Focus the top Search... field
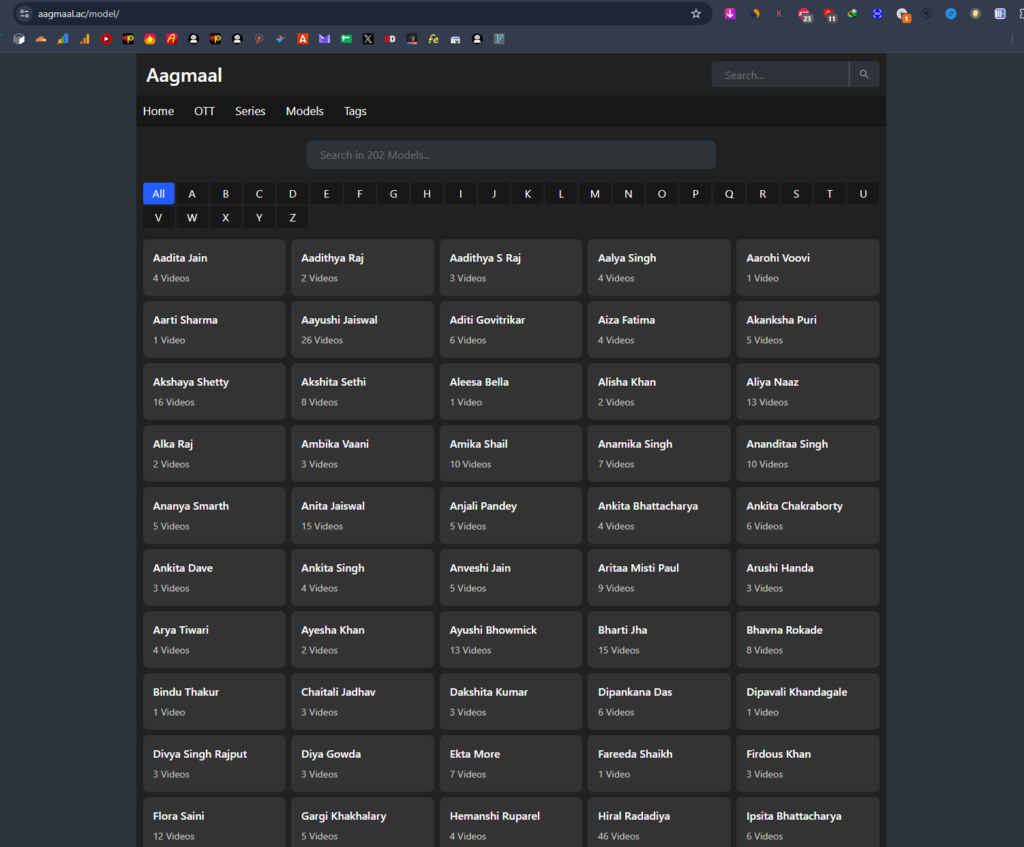Screen dimensions: 1024x847 [780, 74]
